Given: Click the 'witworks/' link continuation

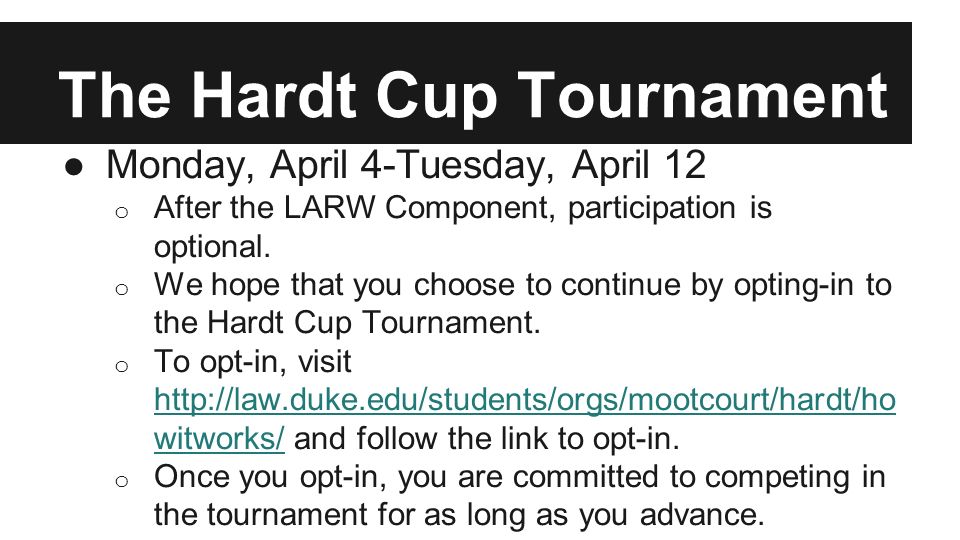Looking at the screenshot, I should [219, 438].
